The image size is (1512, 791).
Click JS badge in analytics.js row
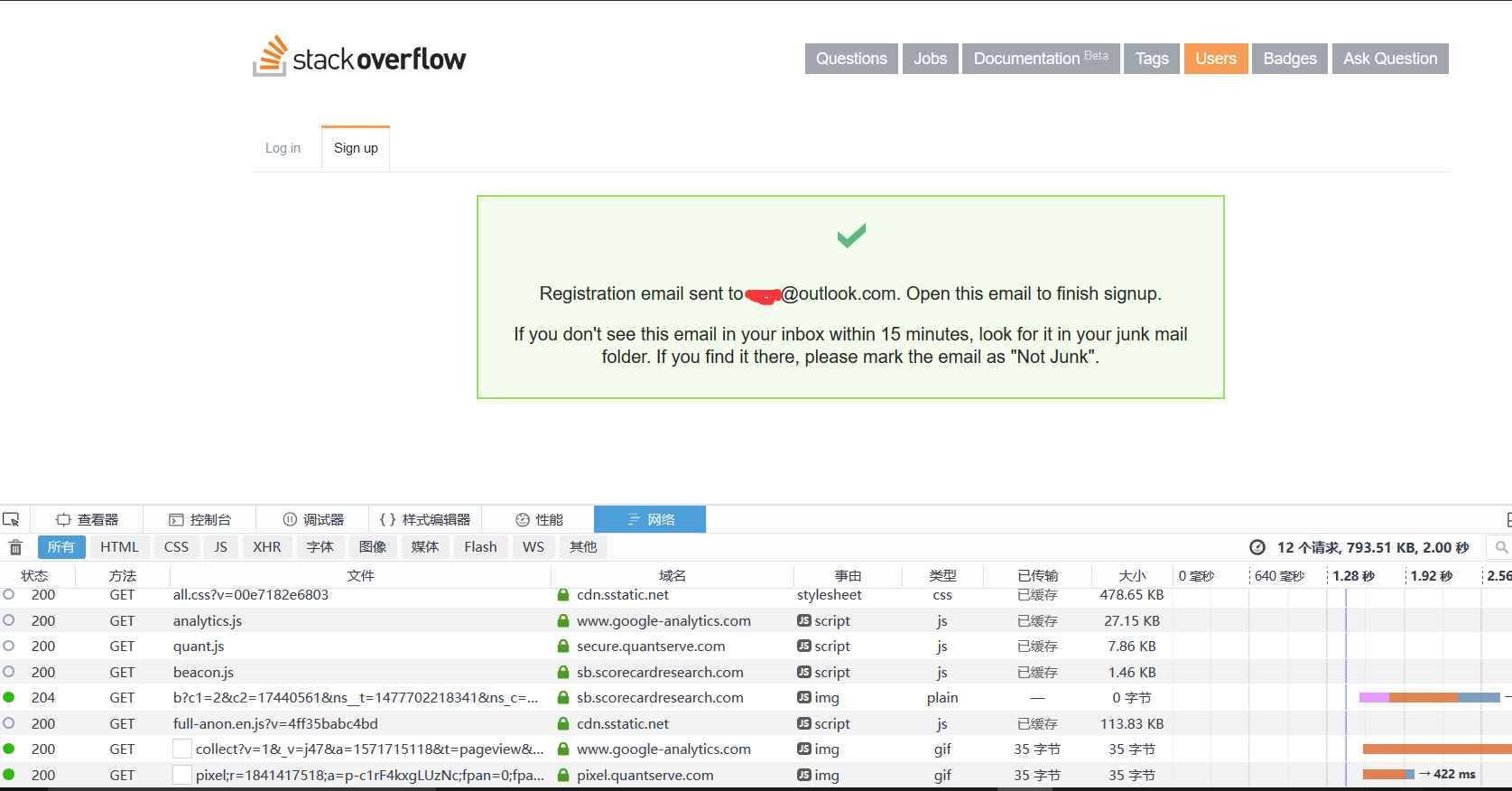pos(804,620)
